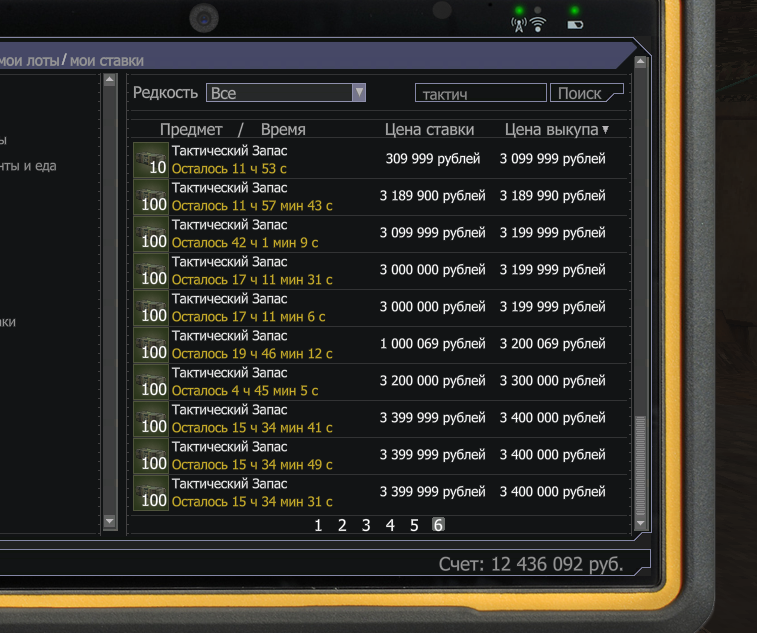Select bid price 309 999 рублей
Image resolution: width=757 pixels, height=633 pixels.
coord(433,159)
